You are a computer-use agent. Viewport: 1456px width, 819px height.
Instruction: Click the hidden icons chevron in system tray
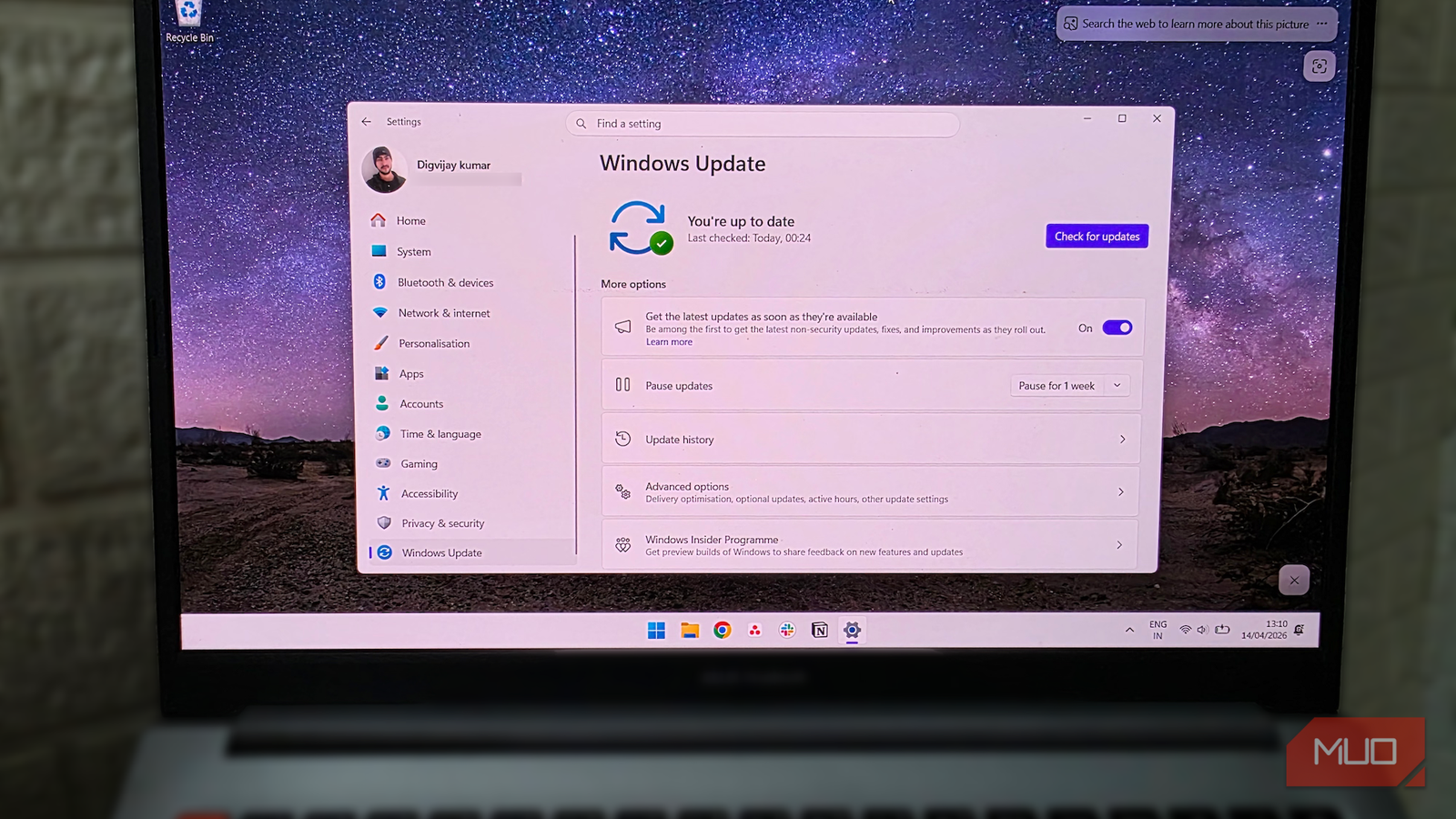[x=1129, y=630]
